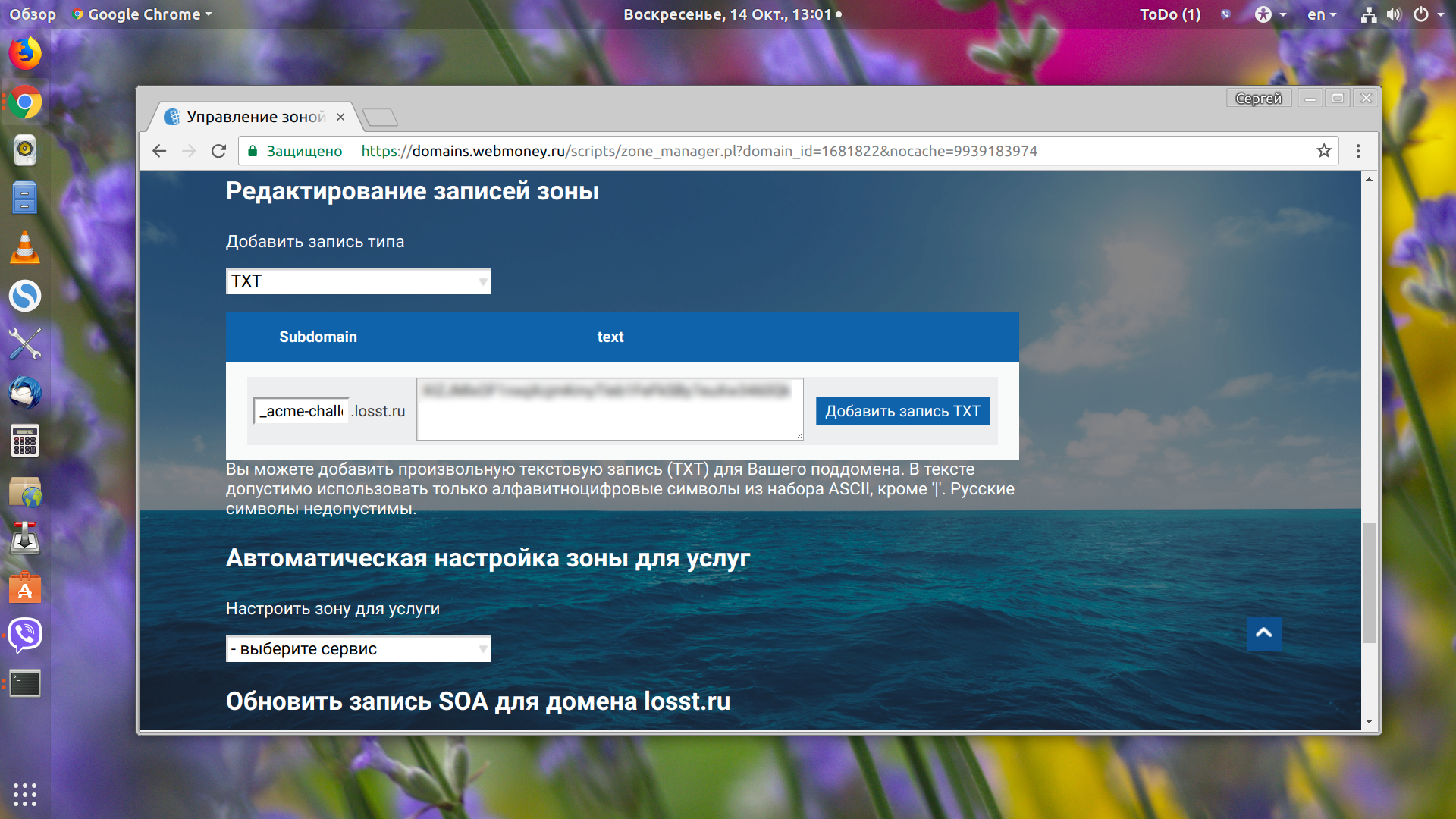This screenshot has width=1456, height=819.
Task: Reload the zone manager page
Action: [x=219, y=151]
